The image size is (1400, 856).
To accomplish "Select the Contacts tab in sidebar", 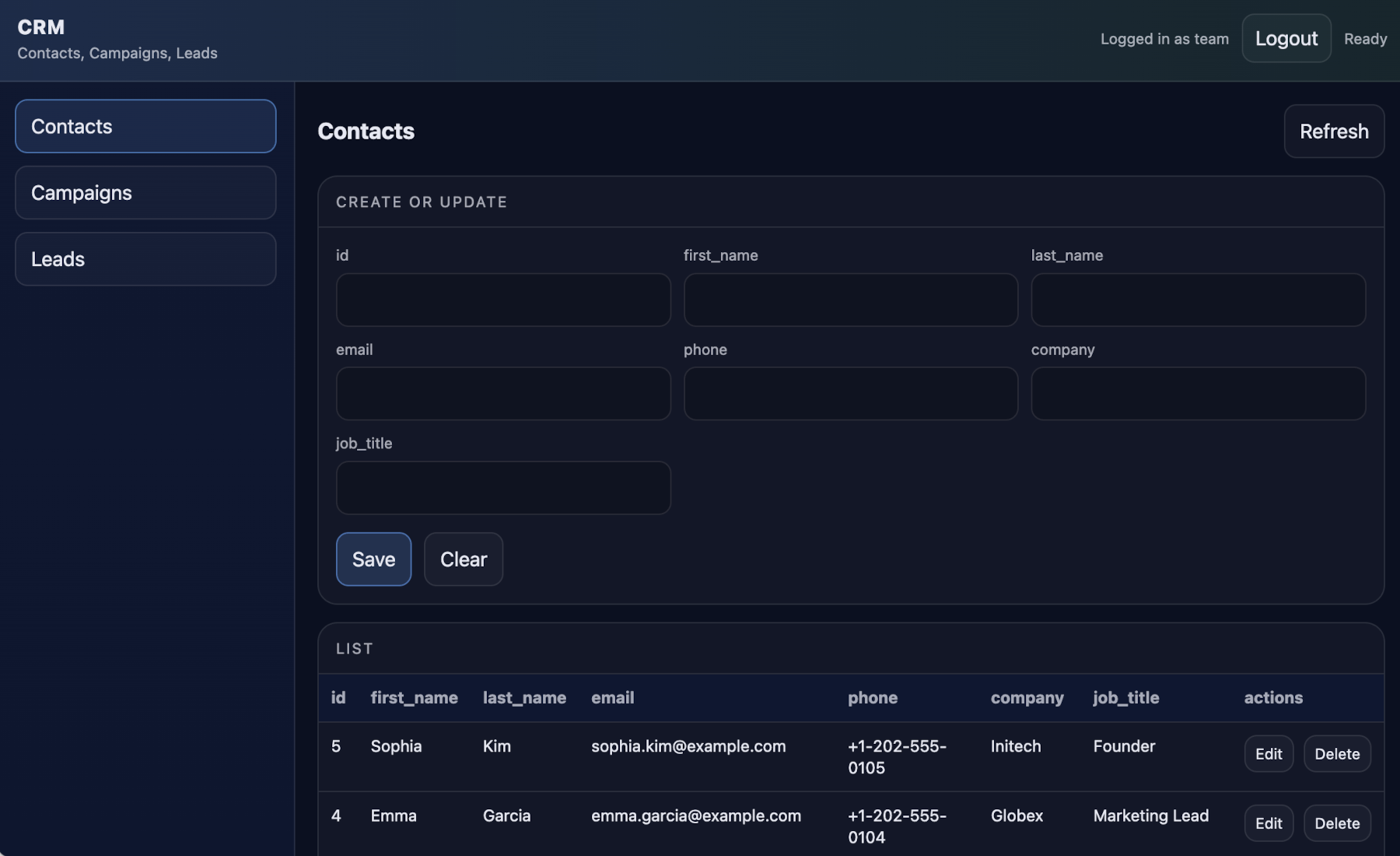I will coord(145,126).
